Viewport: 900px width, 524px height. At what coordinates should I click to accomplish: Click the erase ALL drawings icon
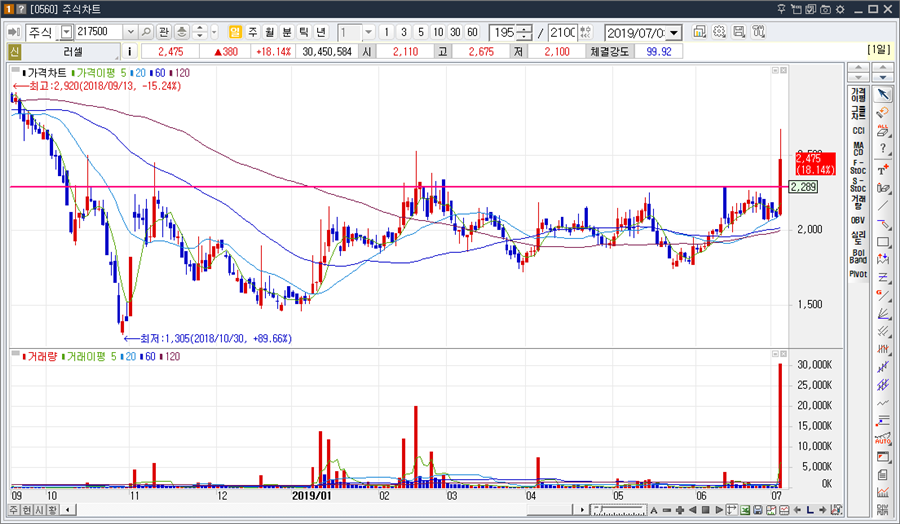[883, 131]
